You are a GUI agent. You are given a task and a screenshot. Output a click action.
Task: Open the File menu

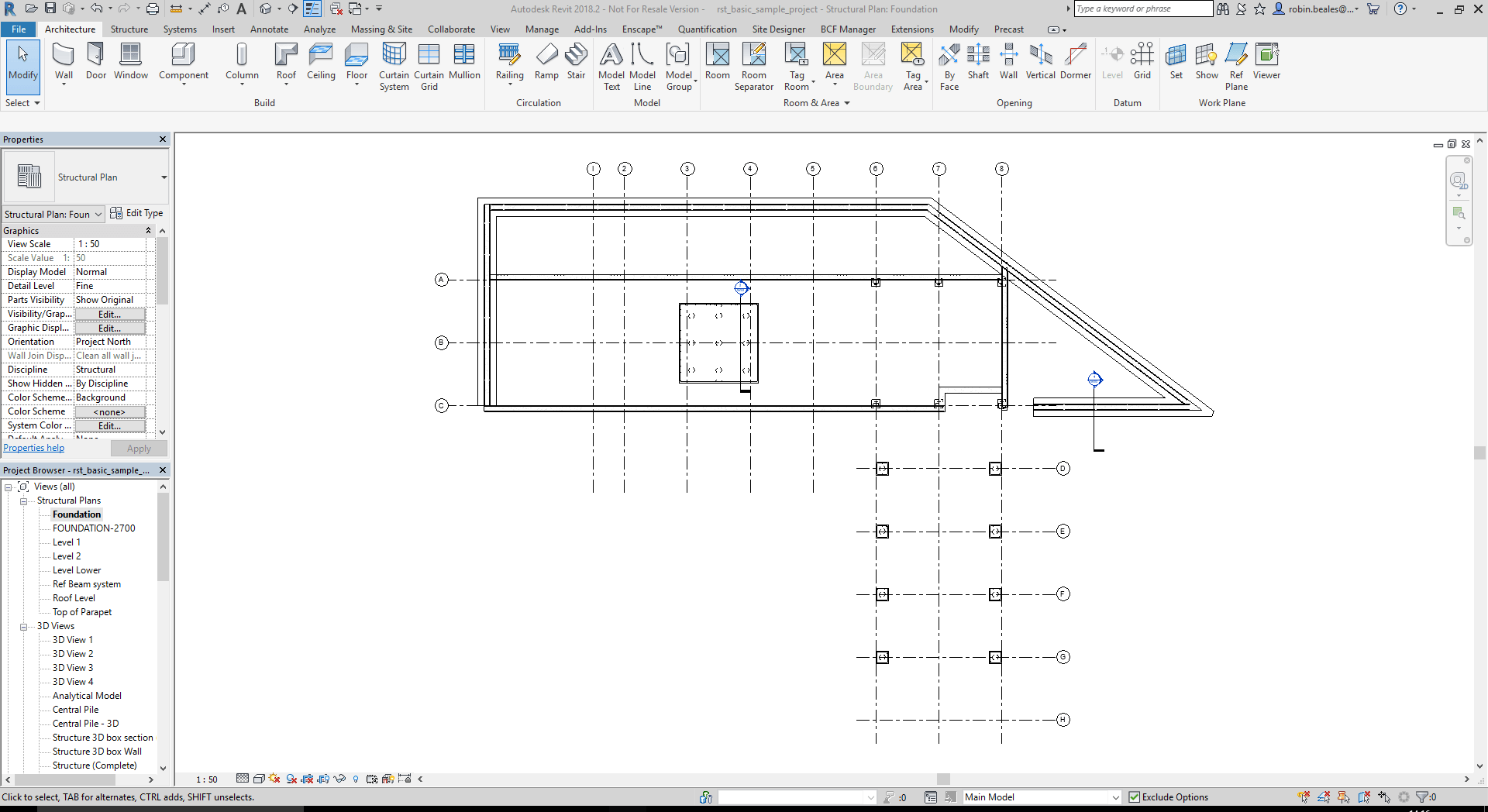[x=19, y=29]
